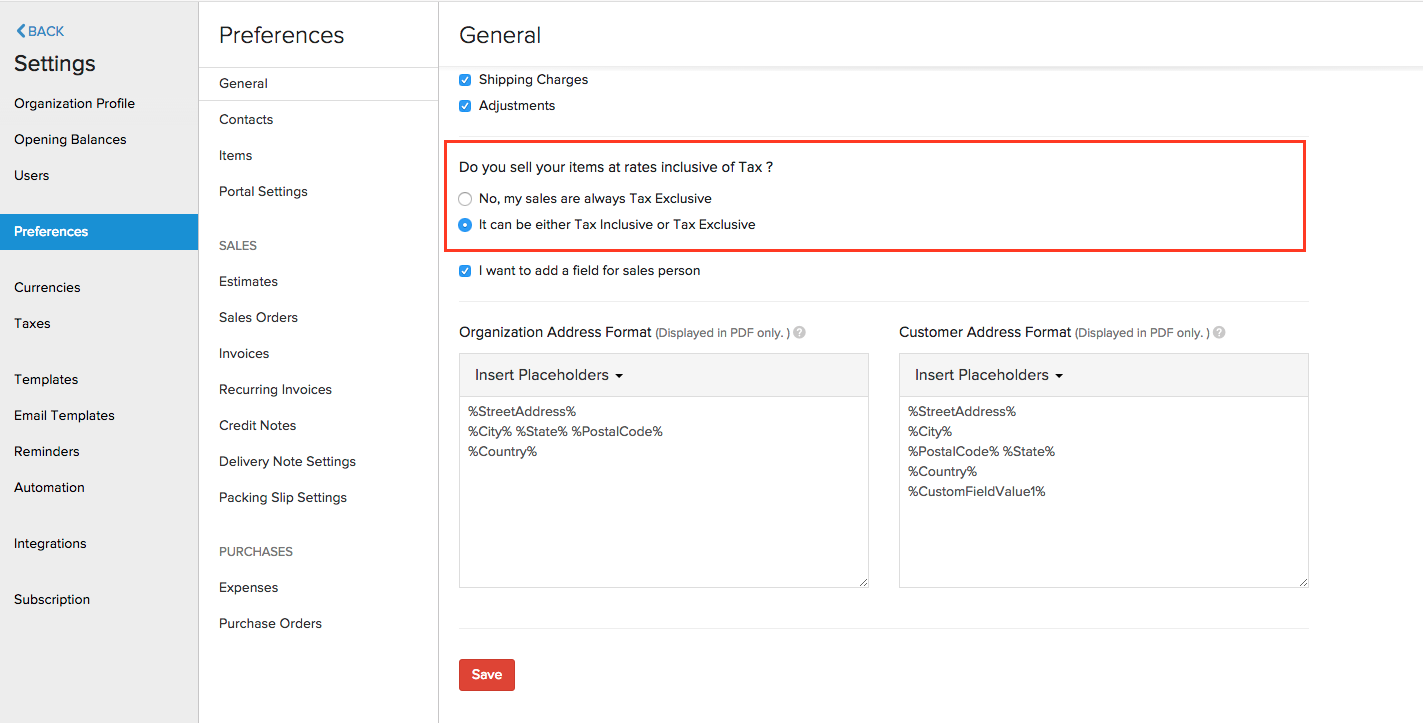Open Email Templates settings
Viewport: 1423px width, 723px height.
coord(64,416)
